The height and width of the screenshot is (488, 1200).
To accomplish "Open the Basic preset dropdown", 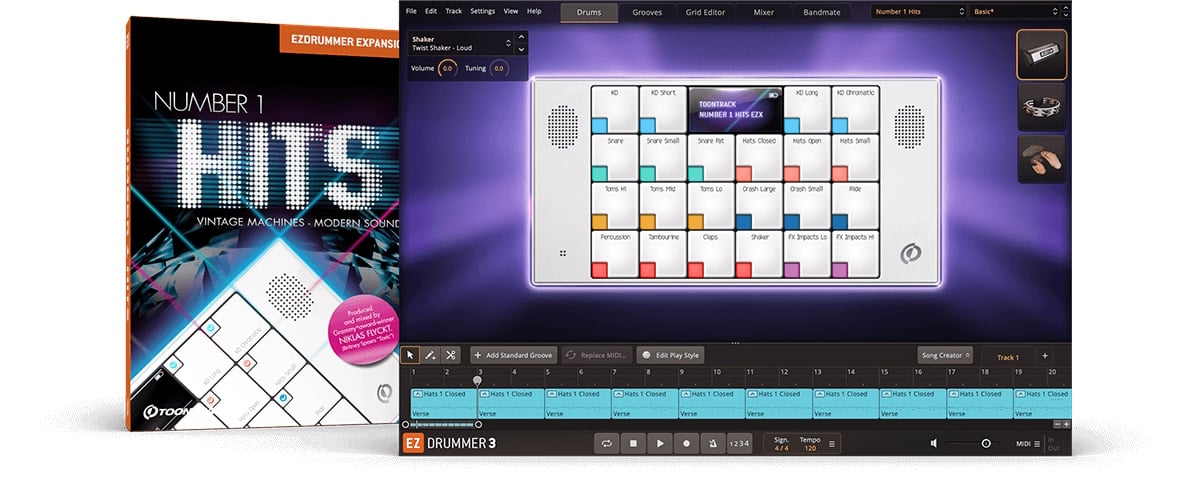I will pos(1014,12).
